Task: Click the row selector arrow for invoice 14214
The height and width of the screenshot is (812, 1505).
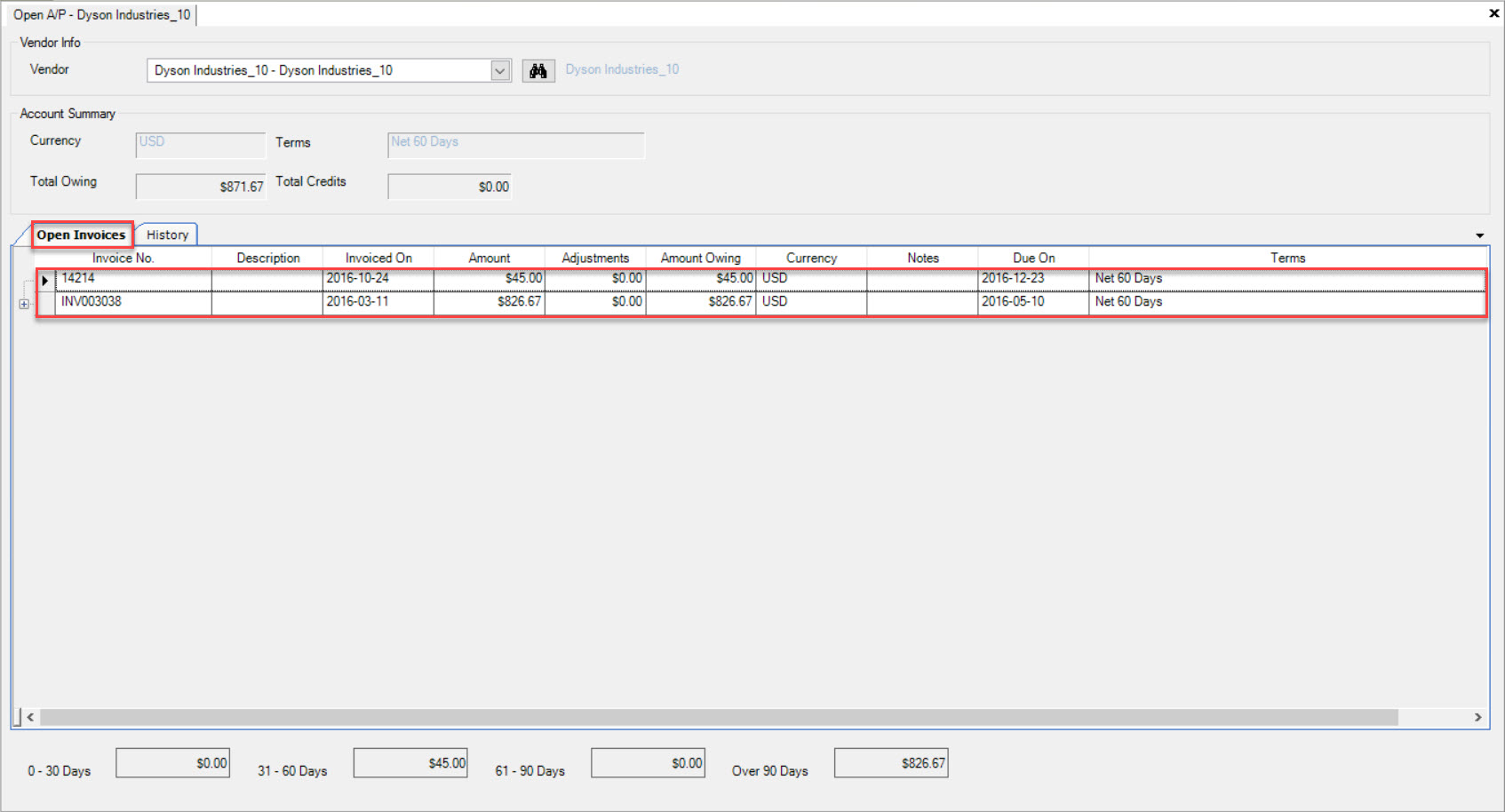Action: point(45,280)
